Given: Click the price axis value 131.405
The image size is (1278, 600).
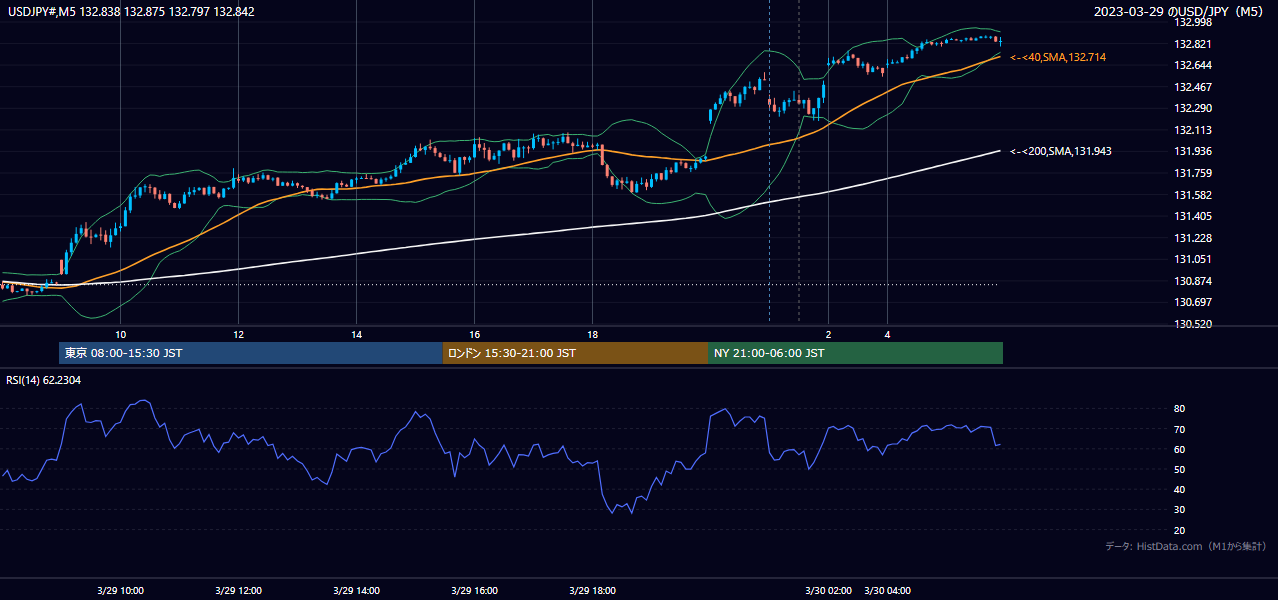Looking at the screenshot, I should pyautogui.click(x=1192, y=217).
